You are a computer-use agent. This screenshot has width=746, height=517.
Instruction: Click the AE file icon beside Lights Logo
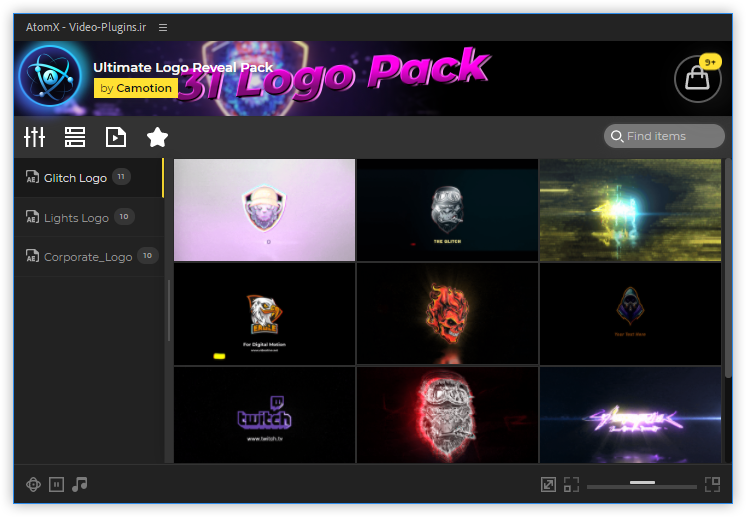[x=32, y=217]
